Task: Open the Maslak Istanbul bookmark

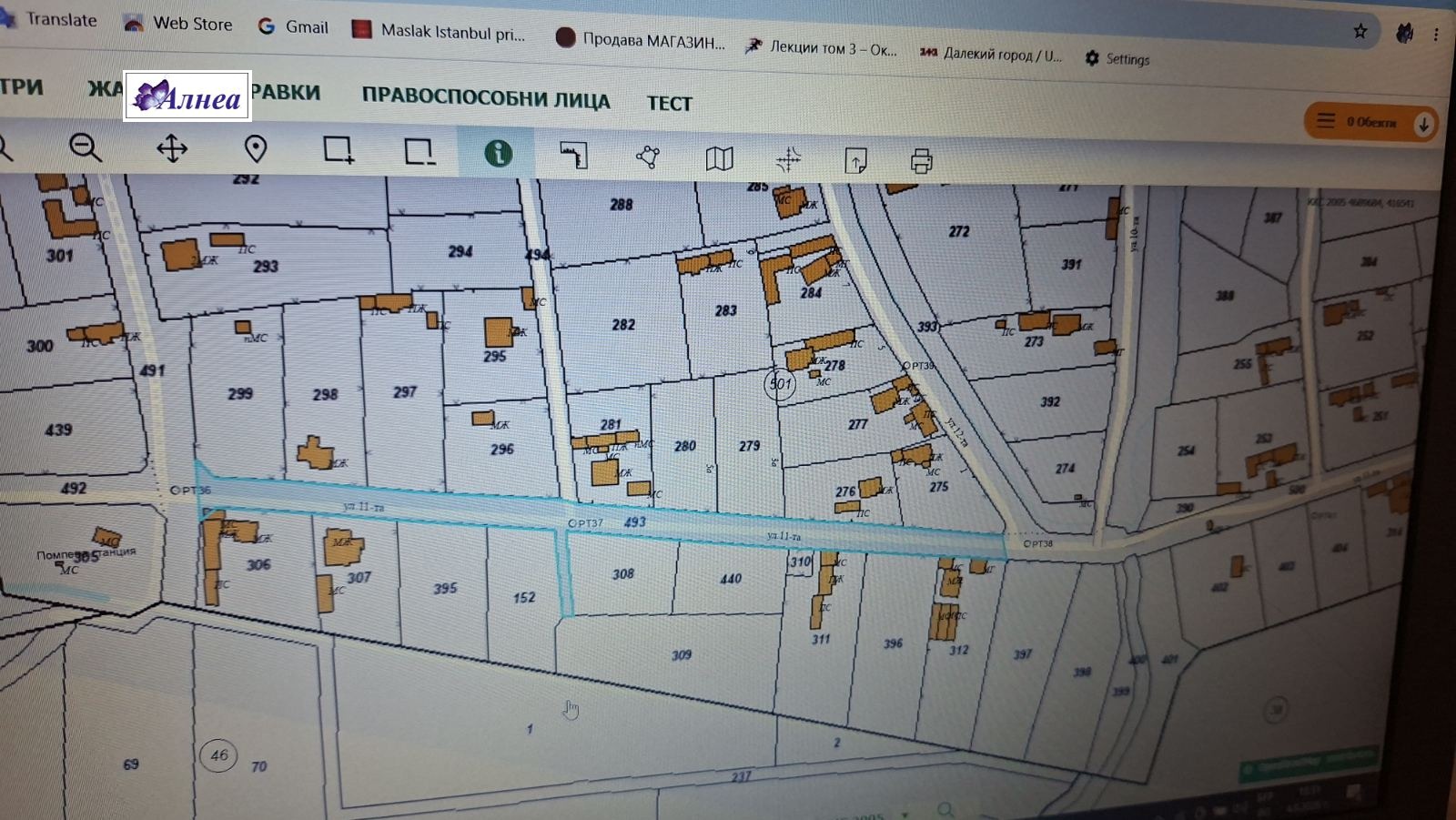Action: (x=440, y=32)
